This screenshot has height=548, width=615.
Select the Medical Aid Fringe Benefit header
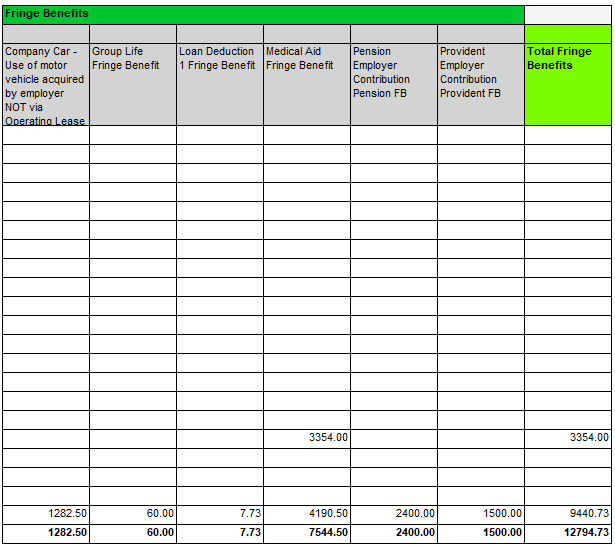(306, 85)
